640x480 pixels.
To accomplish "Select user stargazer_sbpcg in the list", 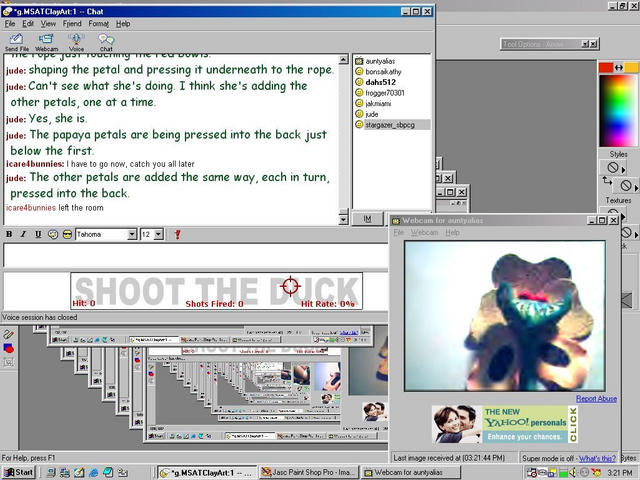I will [390, 125].
